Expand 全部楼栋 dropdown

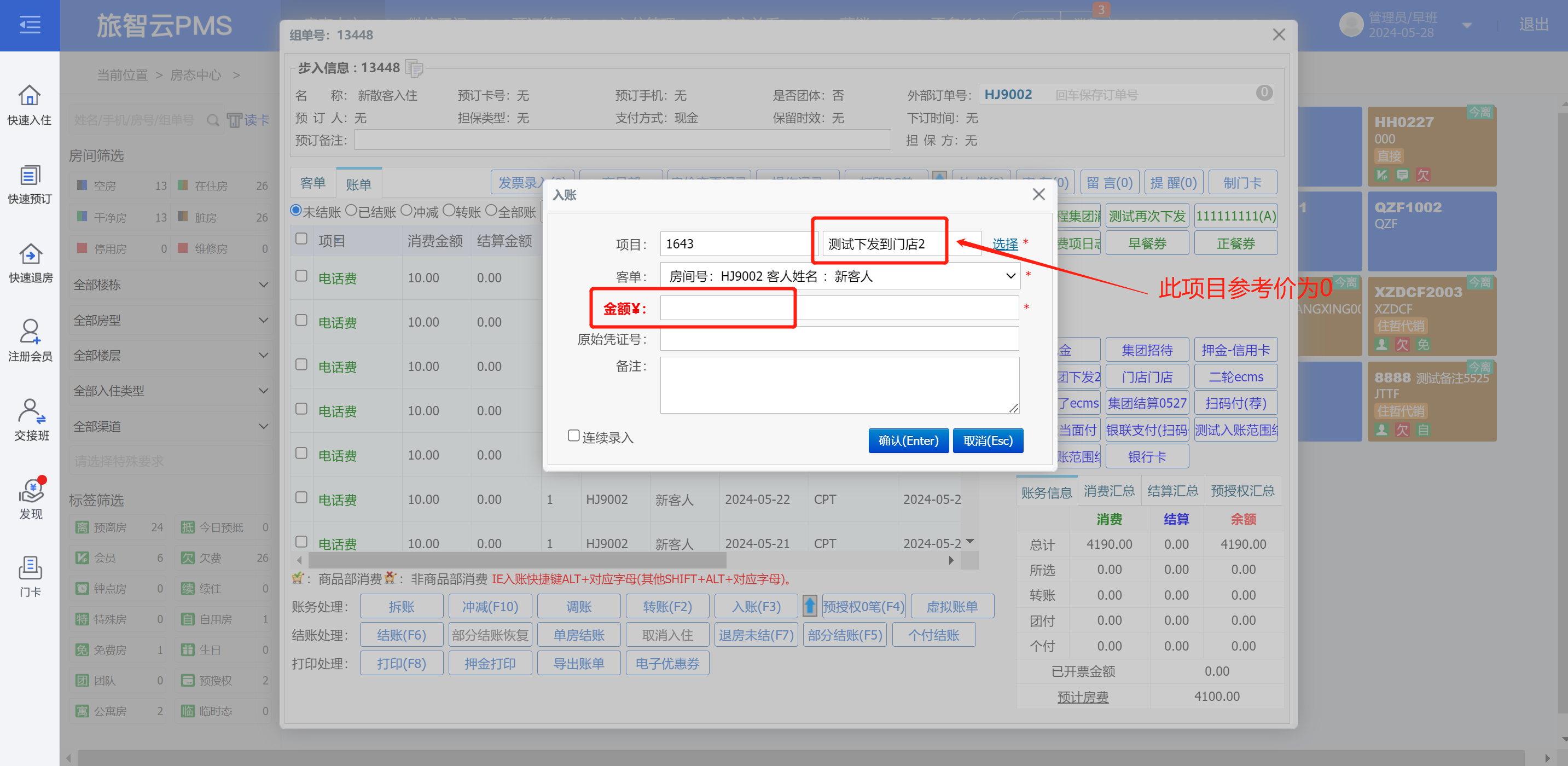[171, 285]
